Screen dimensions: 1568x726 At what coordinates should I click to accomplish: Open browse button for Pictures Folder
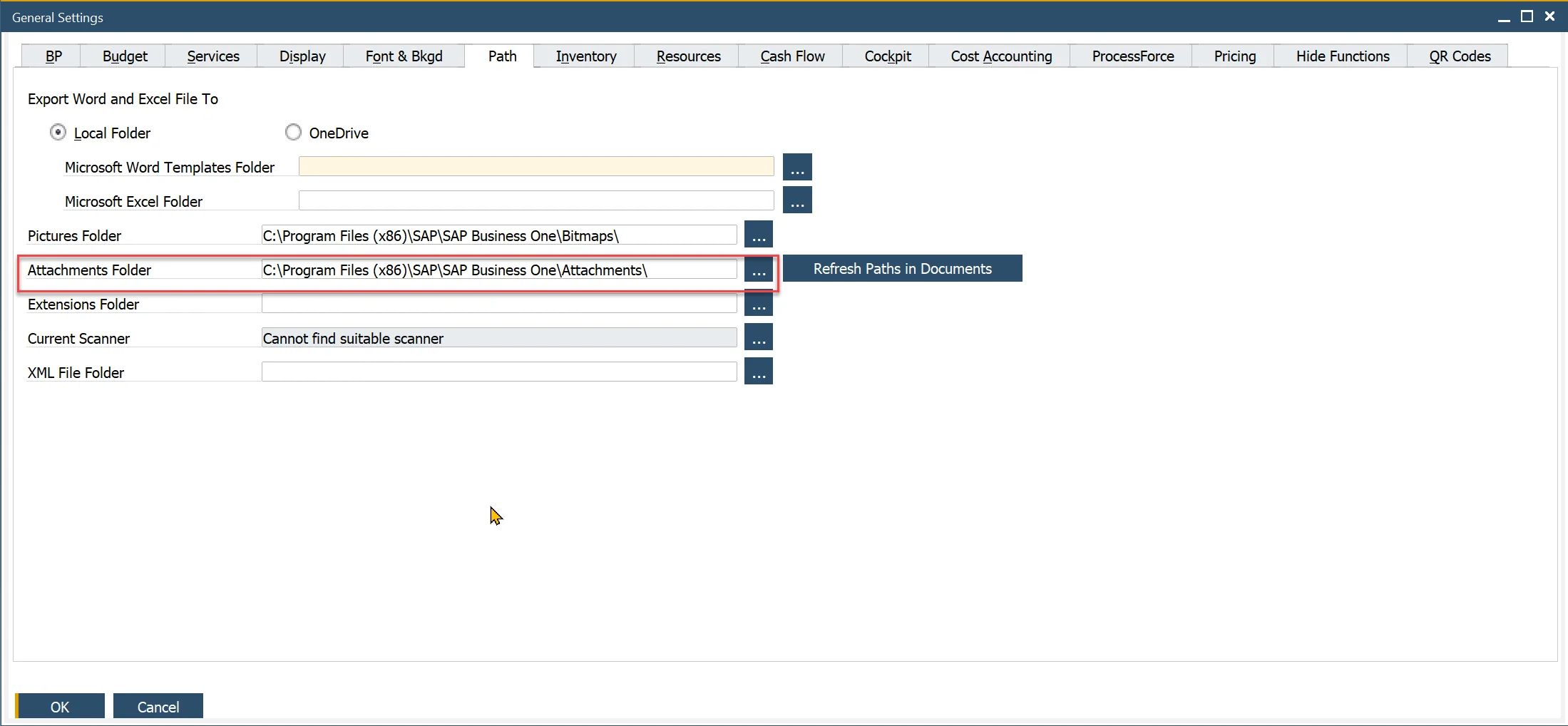pos(758,235)
